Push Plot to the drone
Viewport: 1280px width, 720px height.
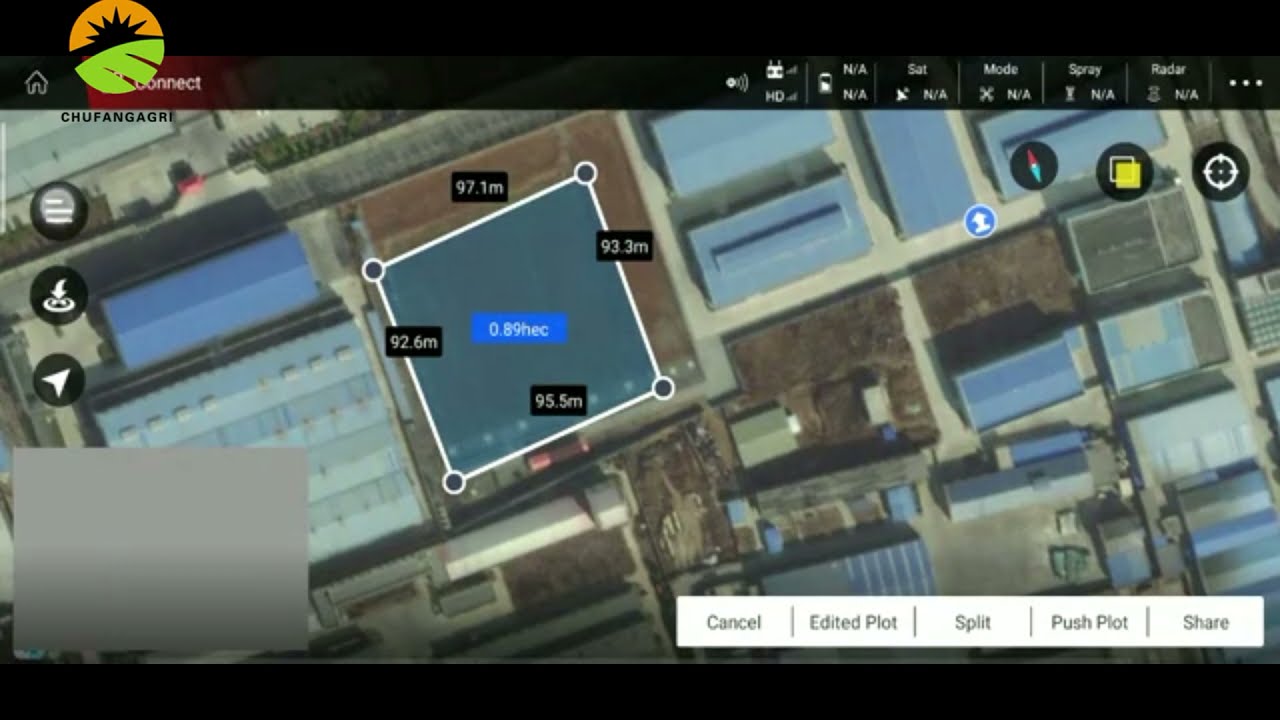point(1089,622)
